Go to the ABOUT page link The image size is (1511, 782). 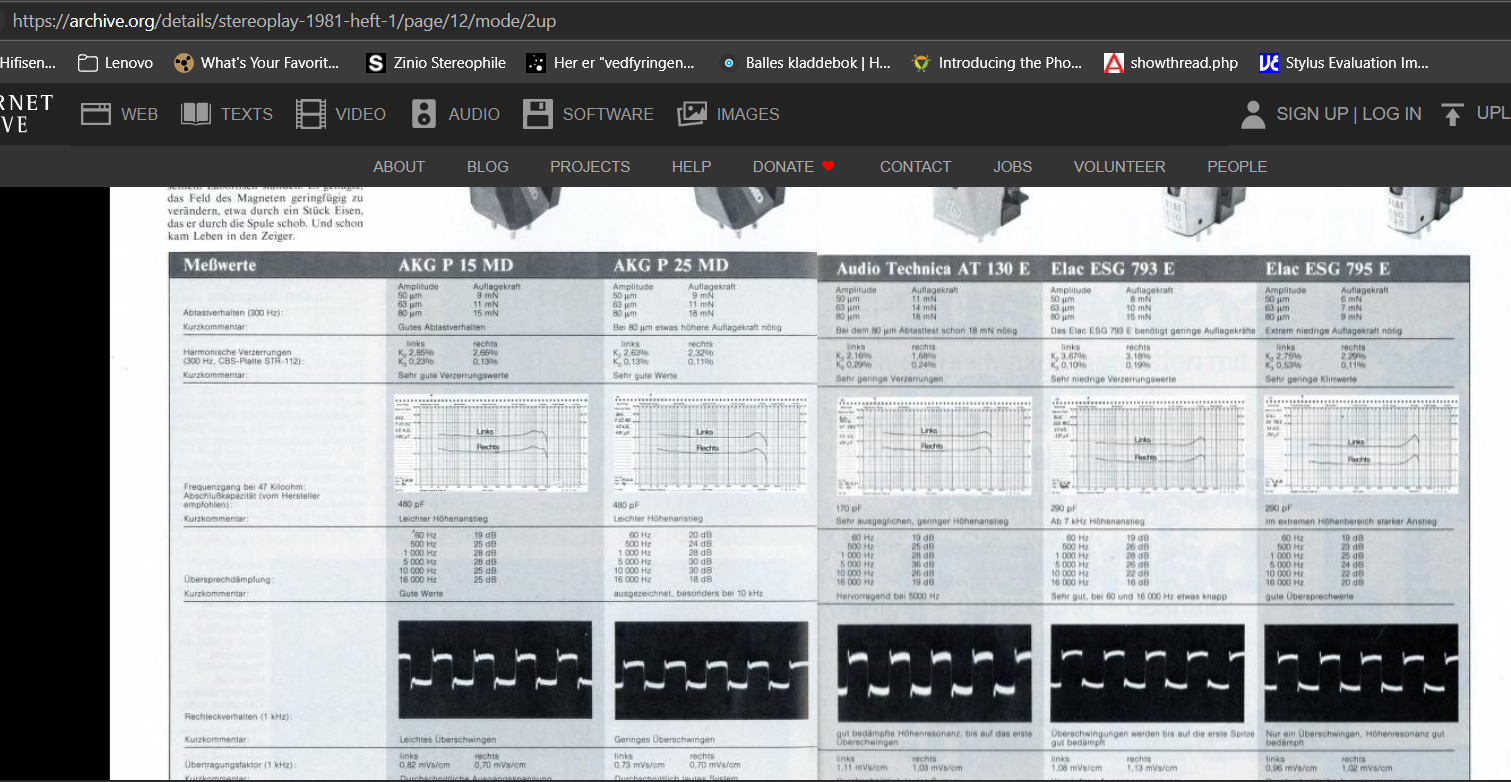coord(399,167)
